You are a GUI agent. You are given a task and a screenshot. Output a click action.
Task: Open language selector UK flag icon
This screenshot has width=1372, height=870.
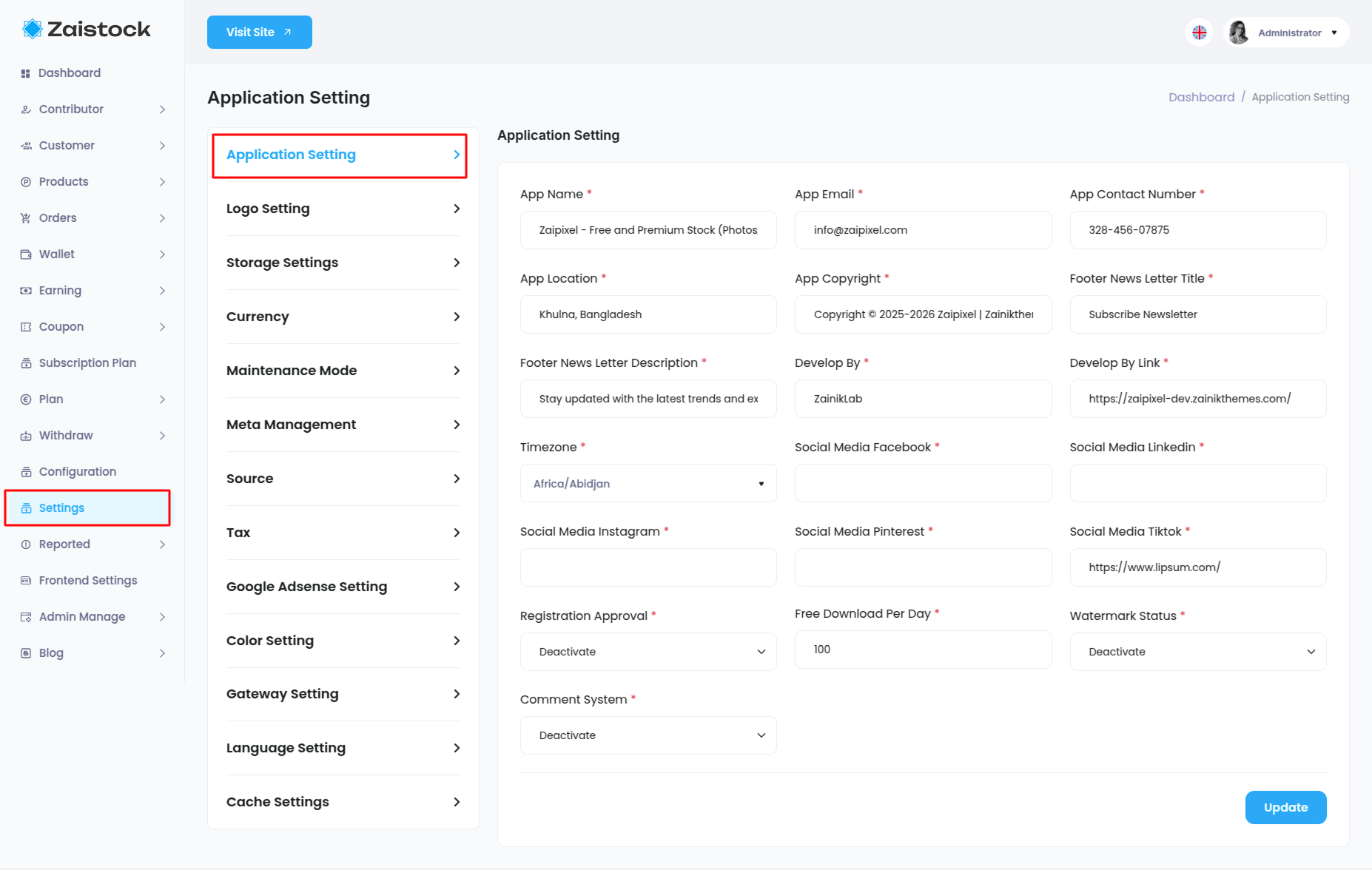coord(1200,33)
